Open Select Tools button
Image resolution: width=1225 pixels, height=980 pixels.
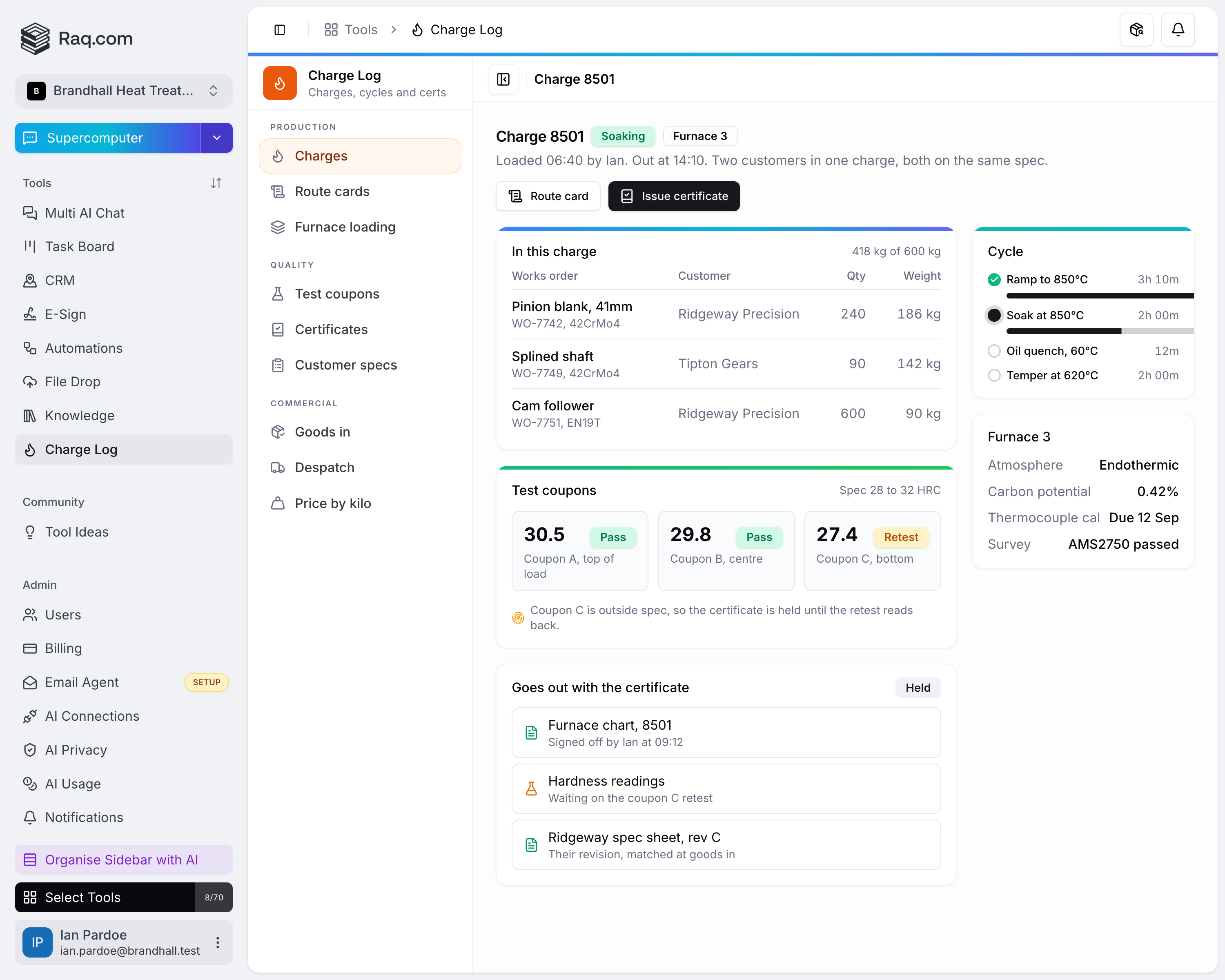(x=124, y=898)
